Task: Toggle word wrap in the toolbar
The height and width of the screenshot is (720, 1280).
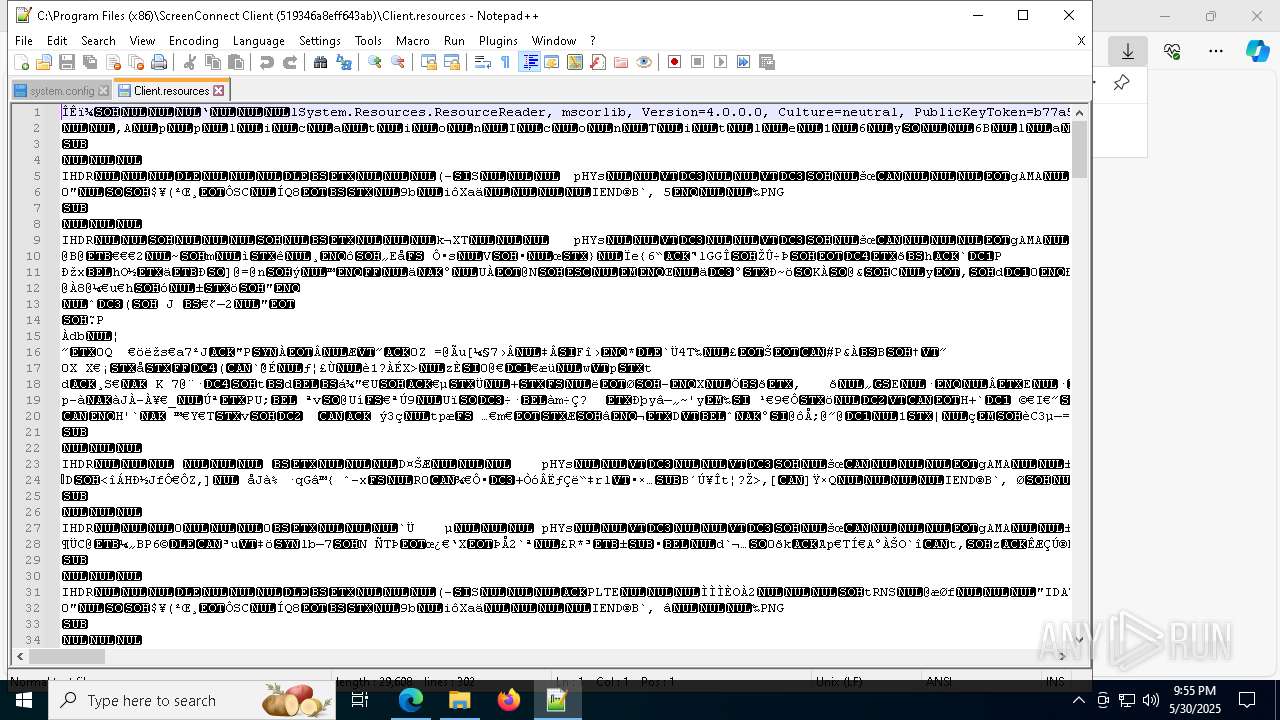Action: [483, 62]
